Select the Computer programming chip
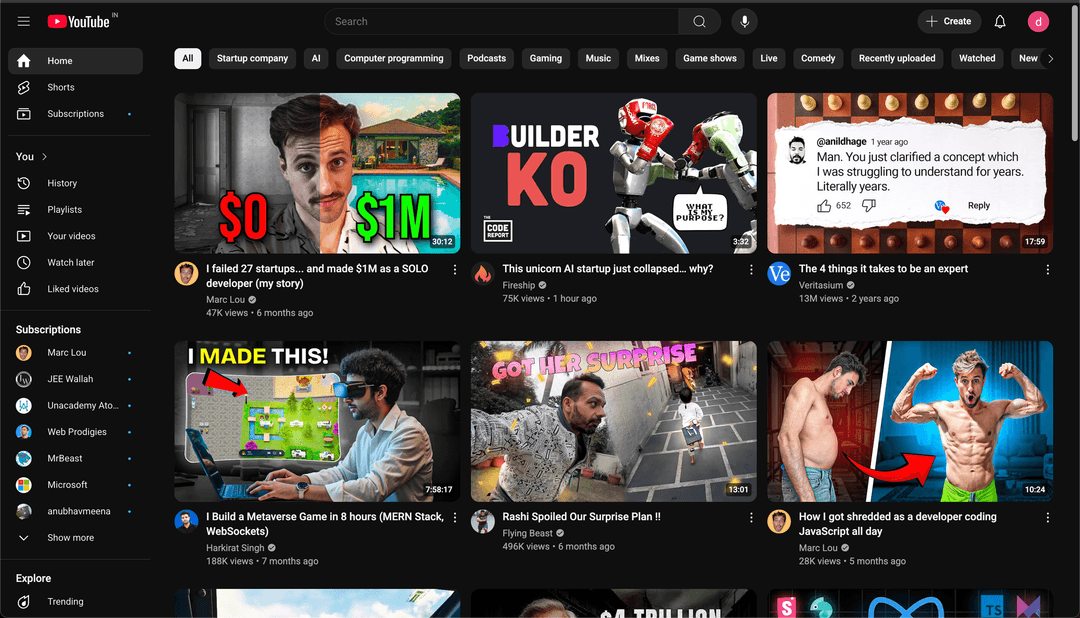This screenshot has height=618, width=1080. tap(394, 59)
